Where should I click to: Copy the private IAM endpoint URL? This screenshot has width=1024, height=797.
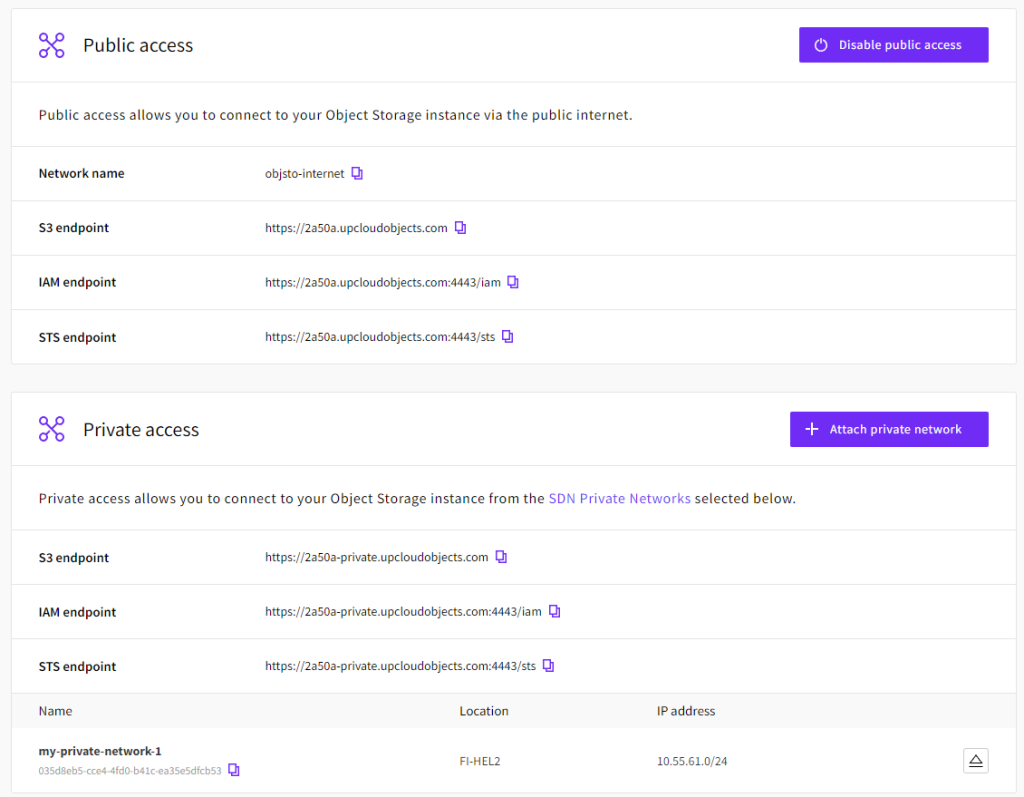(x=554, y=612)
